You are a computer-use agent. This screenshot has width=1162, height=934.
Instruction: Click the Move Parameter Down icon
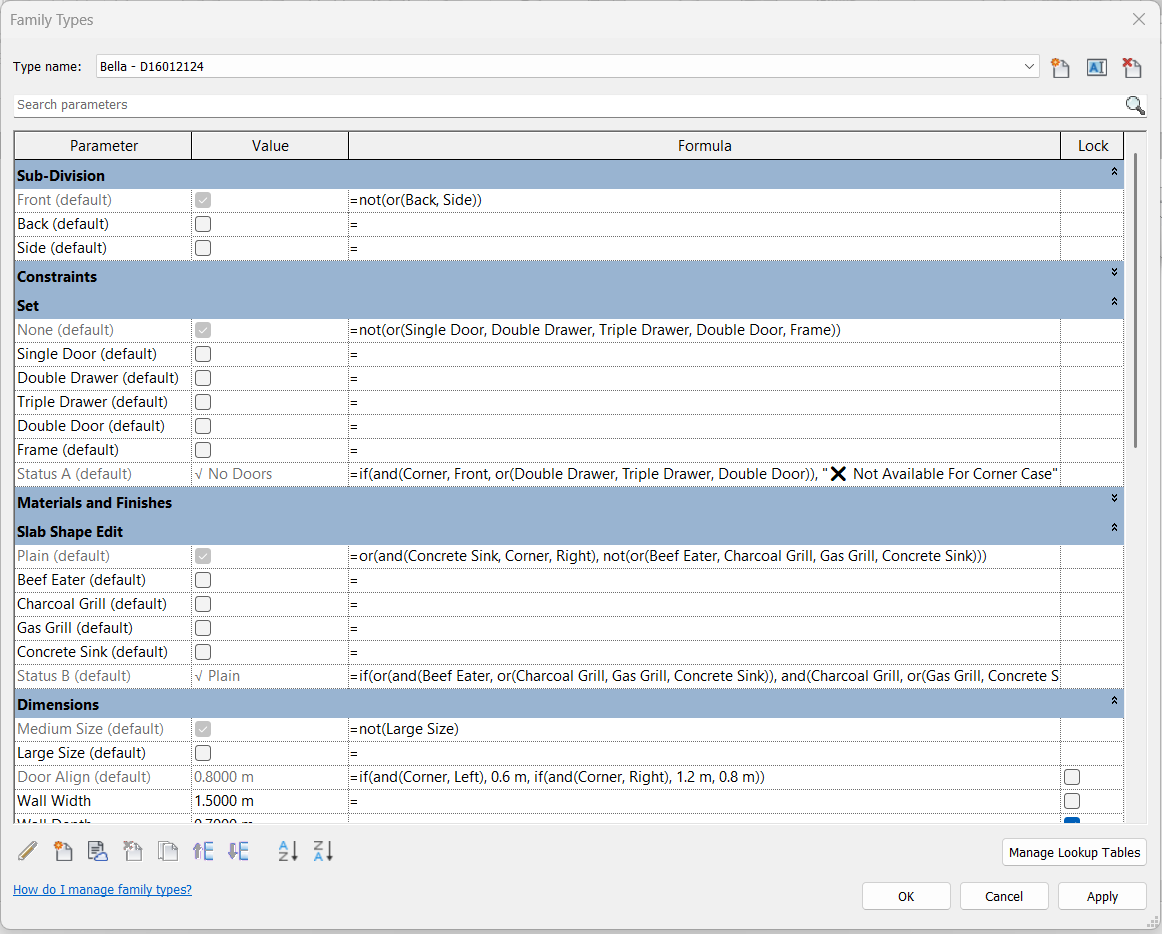point(238,852)
